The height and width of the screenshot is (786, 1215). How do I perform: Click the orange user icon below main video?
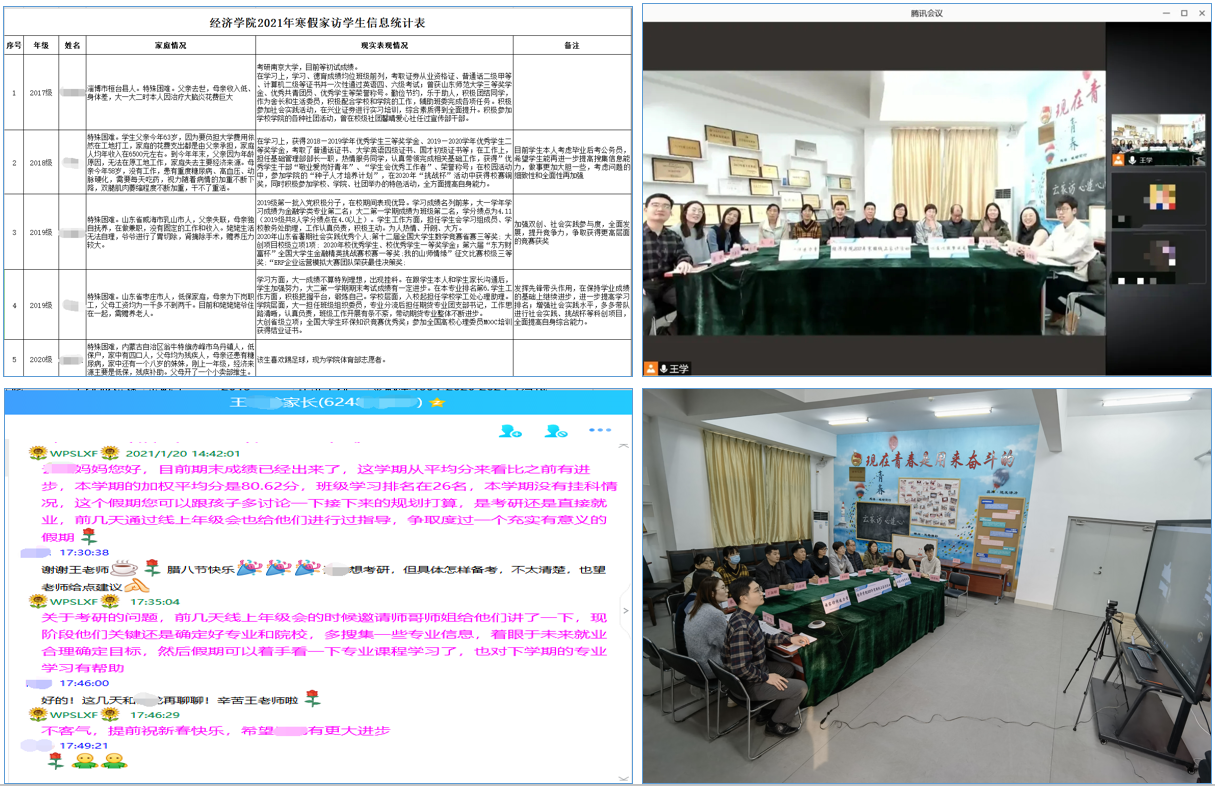pyautogui.click(x=651, y=369)
